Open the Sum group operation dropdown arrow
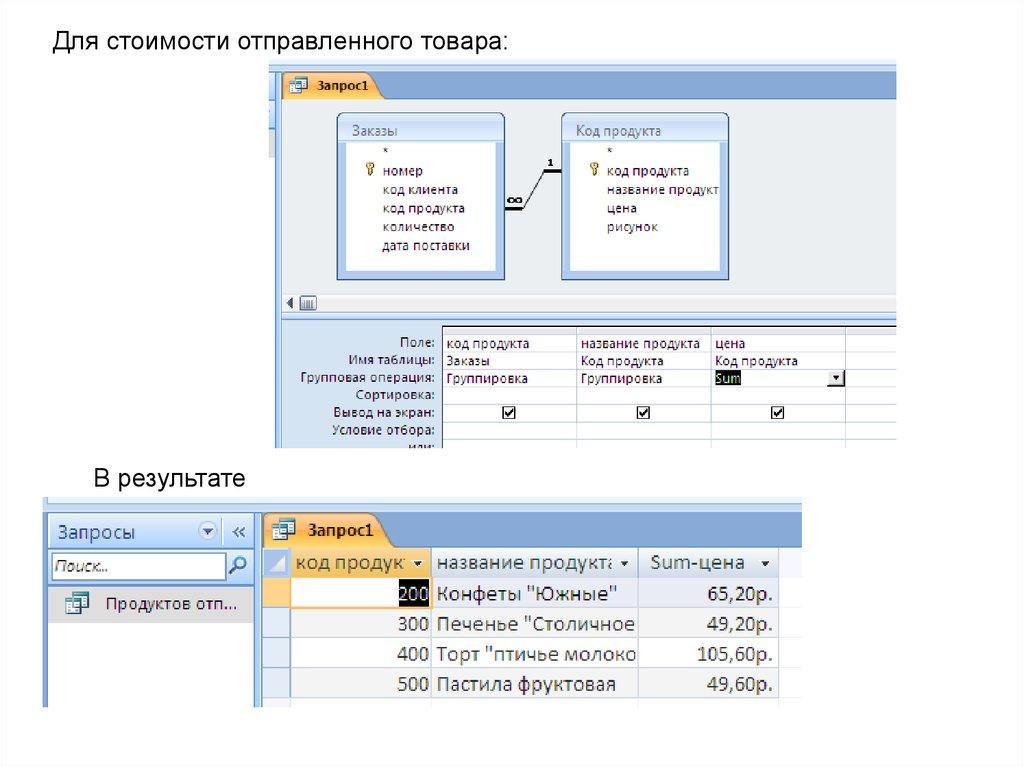1024x767 pixels. [836, 379]
